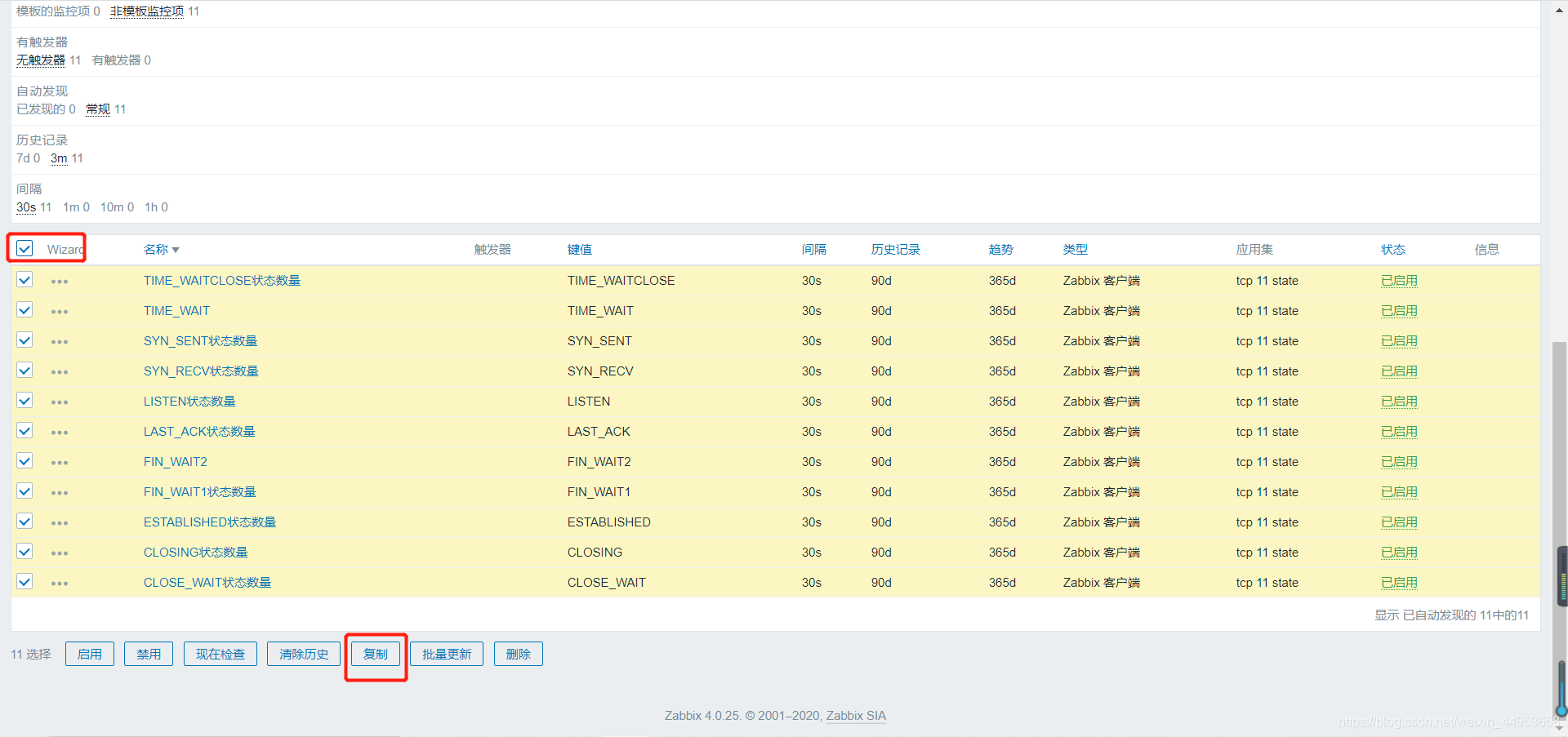Open the Zabbix SIA footer link

(856, 716)
